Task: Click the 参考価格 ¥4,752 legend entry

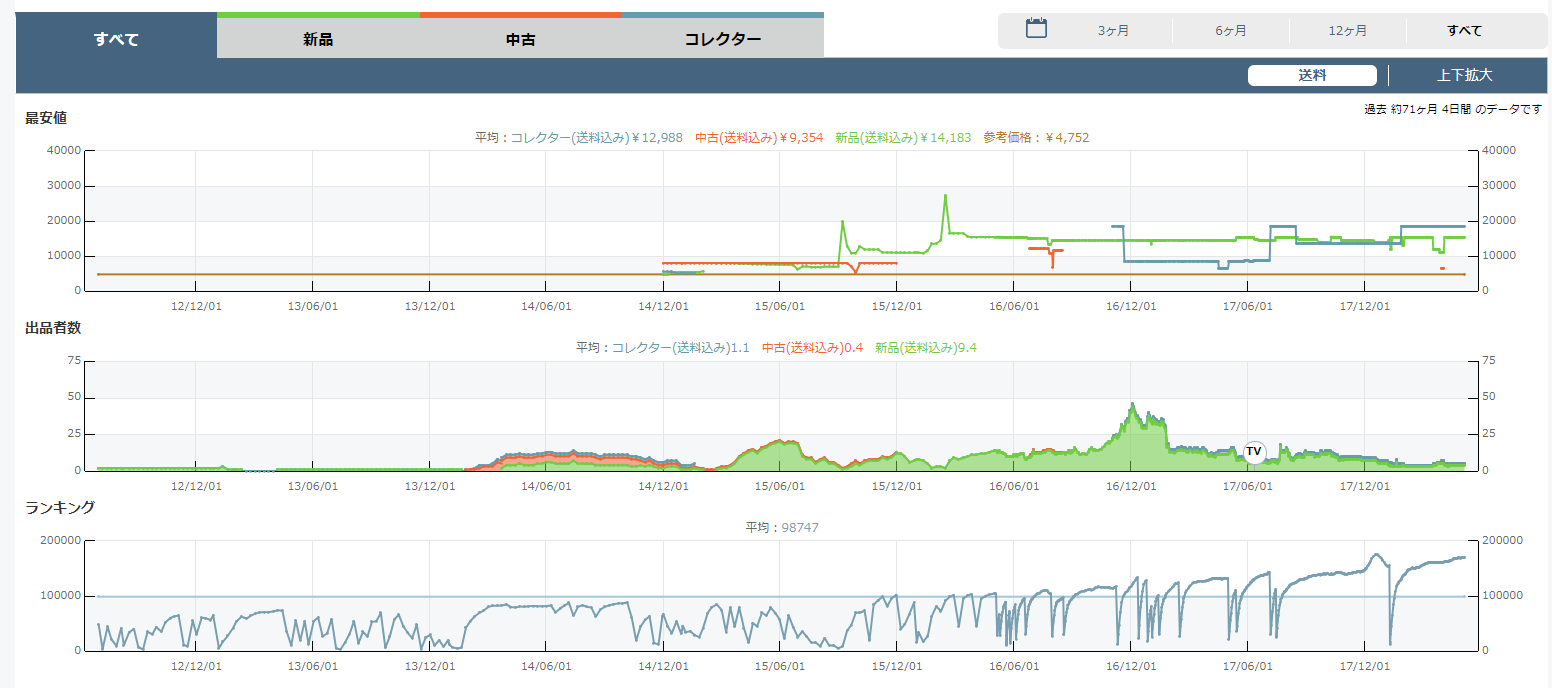Action: click(1036, 138)
